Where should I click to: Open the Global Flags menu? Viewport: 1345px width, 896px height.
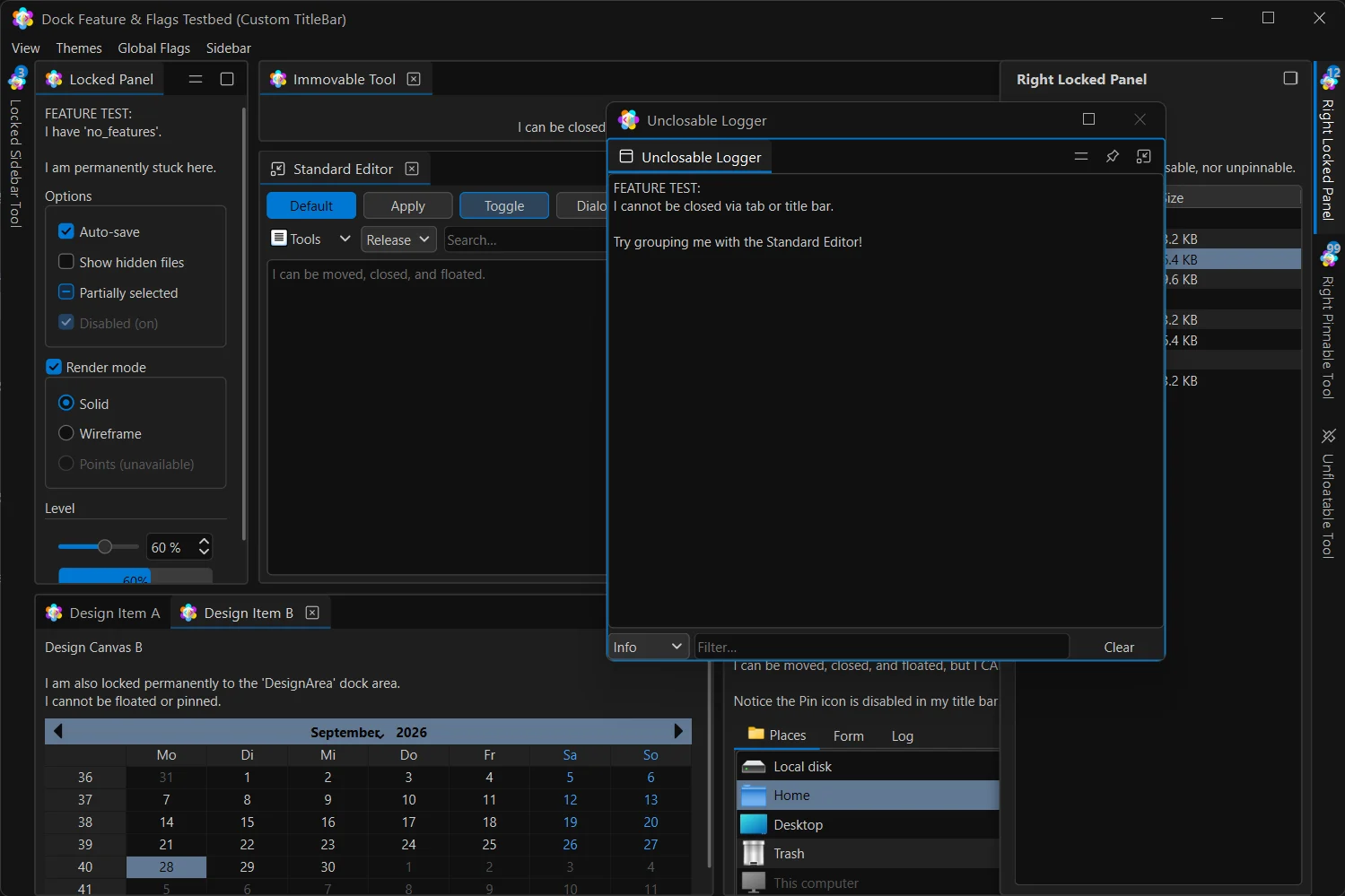(154, 48)
